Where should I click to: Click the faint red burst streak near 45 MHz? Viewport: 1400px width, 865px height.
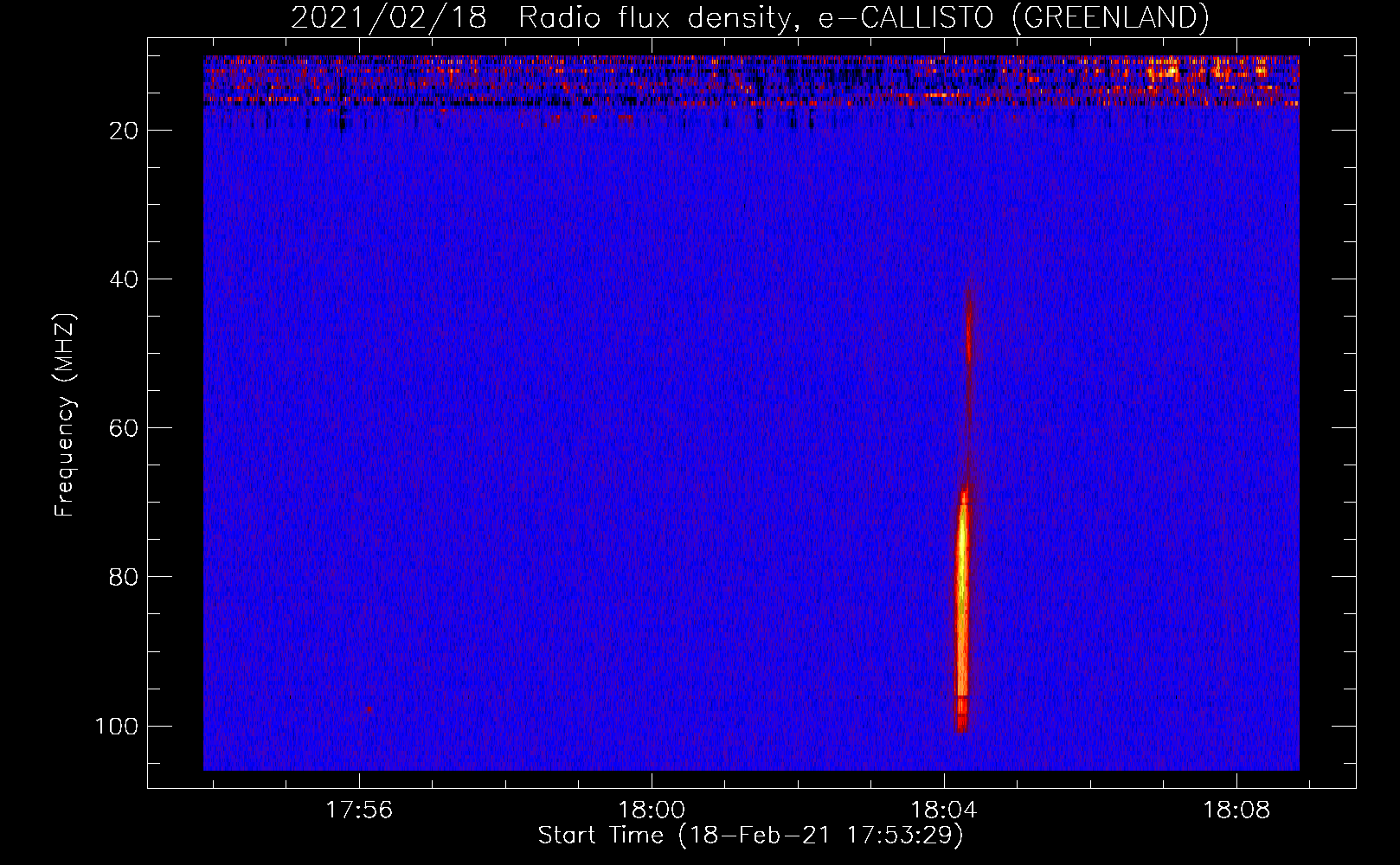point(969,329)
